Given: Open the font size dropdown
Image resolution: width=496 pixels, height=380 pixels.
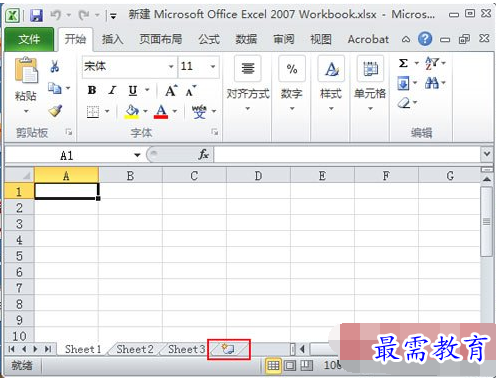Looking at the screenshot, I should coord(213,66).
